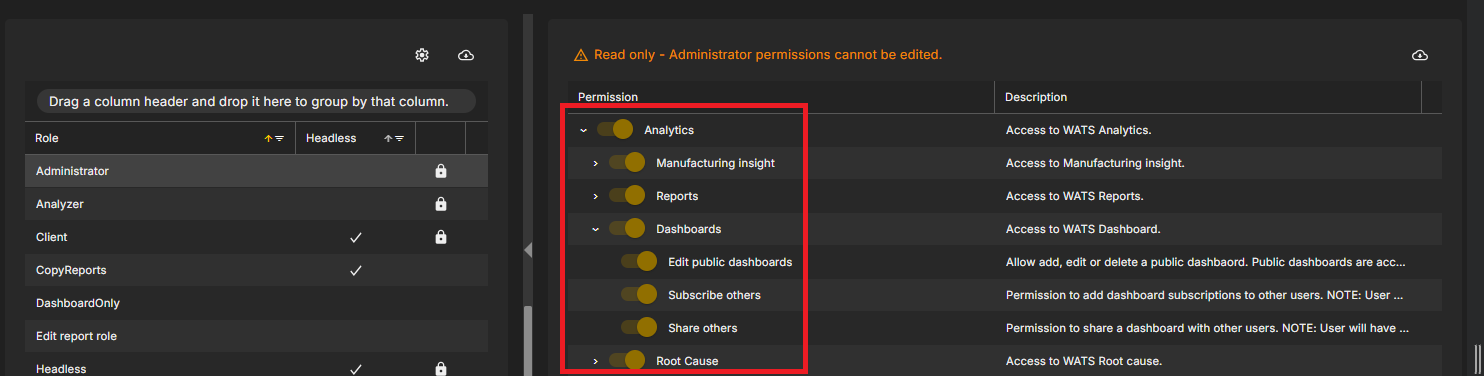Sort arrow in Headless column header
The width and height of the screenshot is (1484, 376).
tap(388, 138)
